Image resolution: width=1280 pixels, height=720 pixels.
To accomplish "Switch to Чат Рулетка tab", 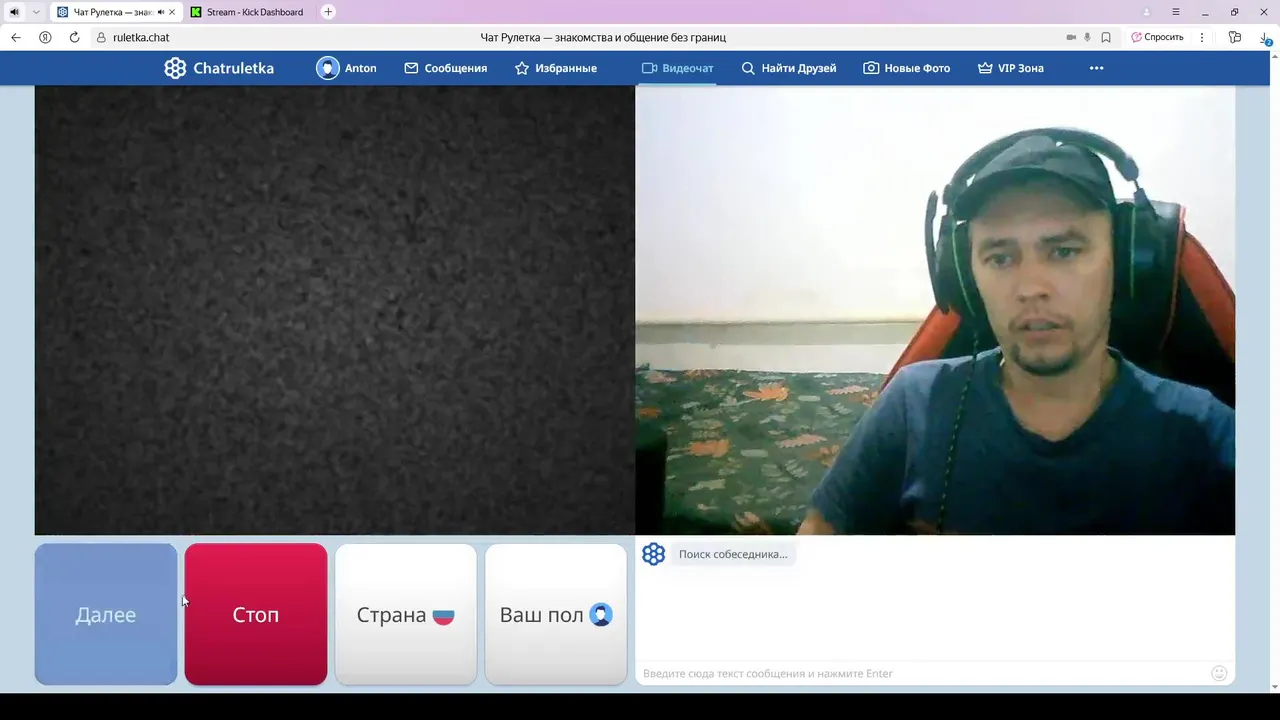I will coord(116,12).
